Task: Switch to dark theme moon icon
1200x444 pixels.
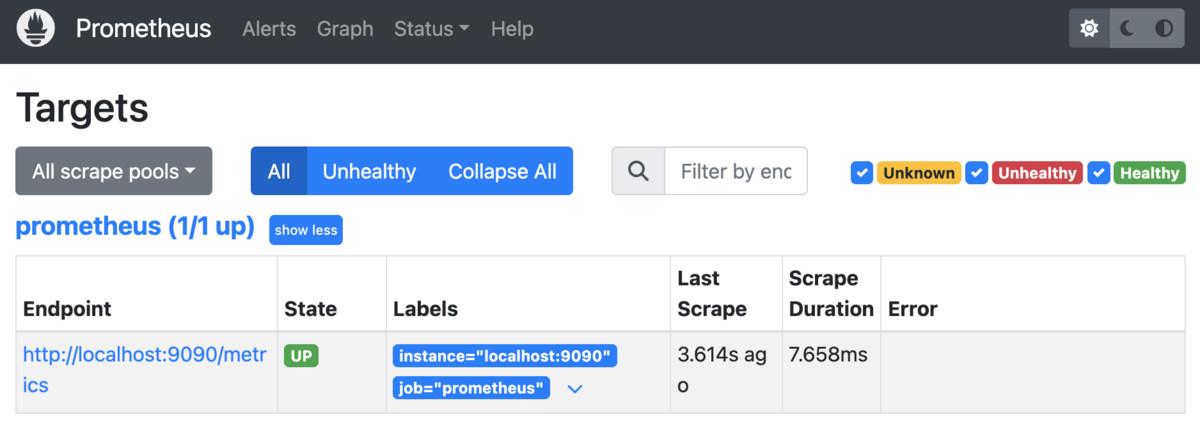Action: click(x=1127, y=29)
